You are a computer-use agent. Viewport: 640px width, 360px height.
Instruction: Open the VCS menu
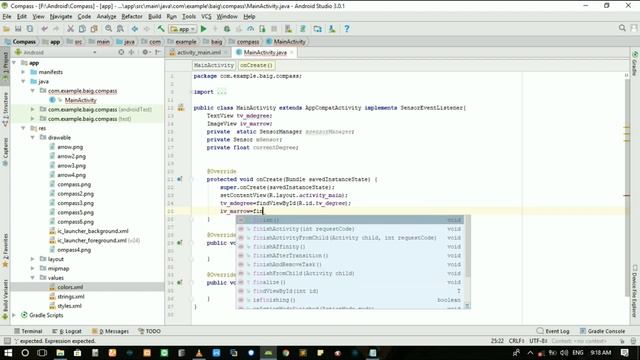pyautogui.click(x=206, y=17)
